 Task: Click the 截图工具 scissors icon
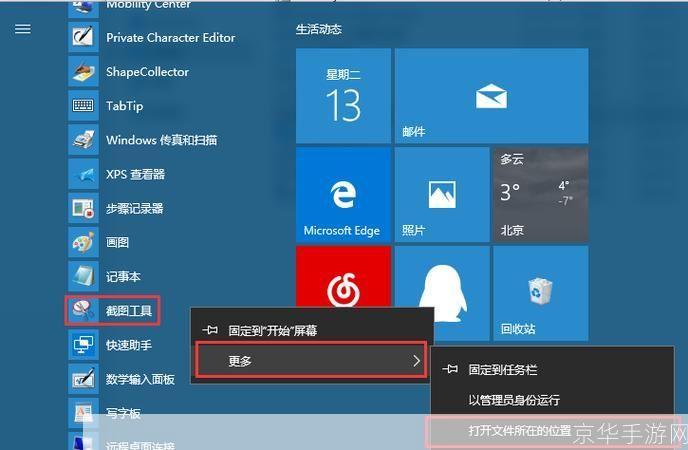83,311
